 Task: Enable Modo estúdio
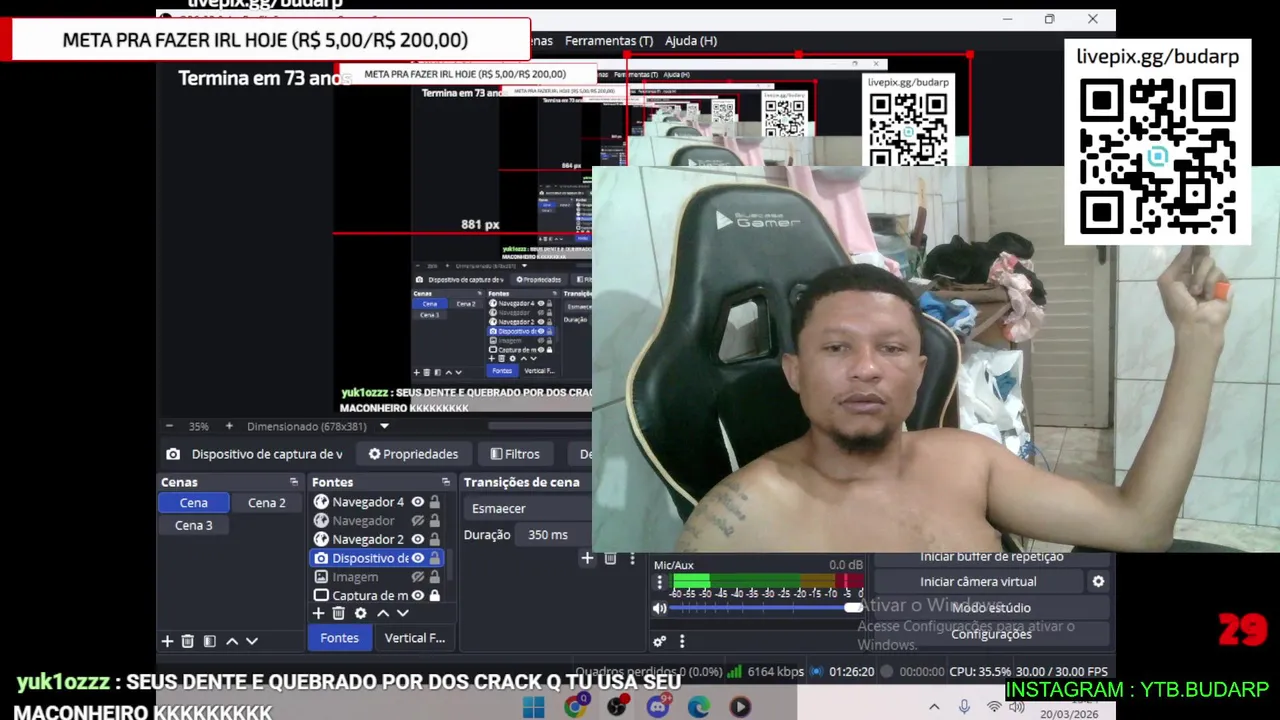pos(991,608)
